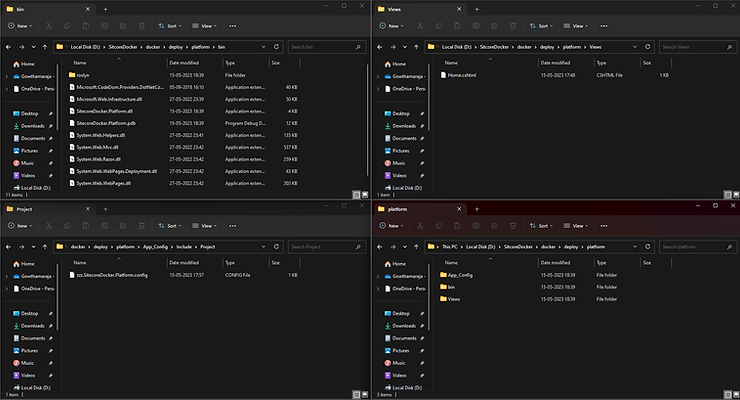Image resolution: width=740 pixels, height=400 pixels.
Task: Go forward in the Project window
Action: [21, 247]
